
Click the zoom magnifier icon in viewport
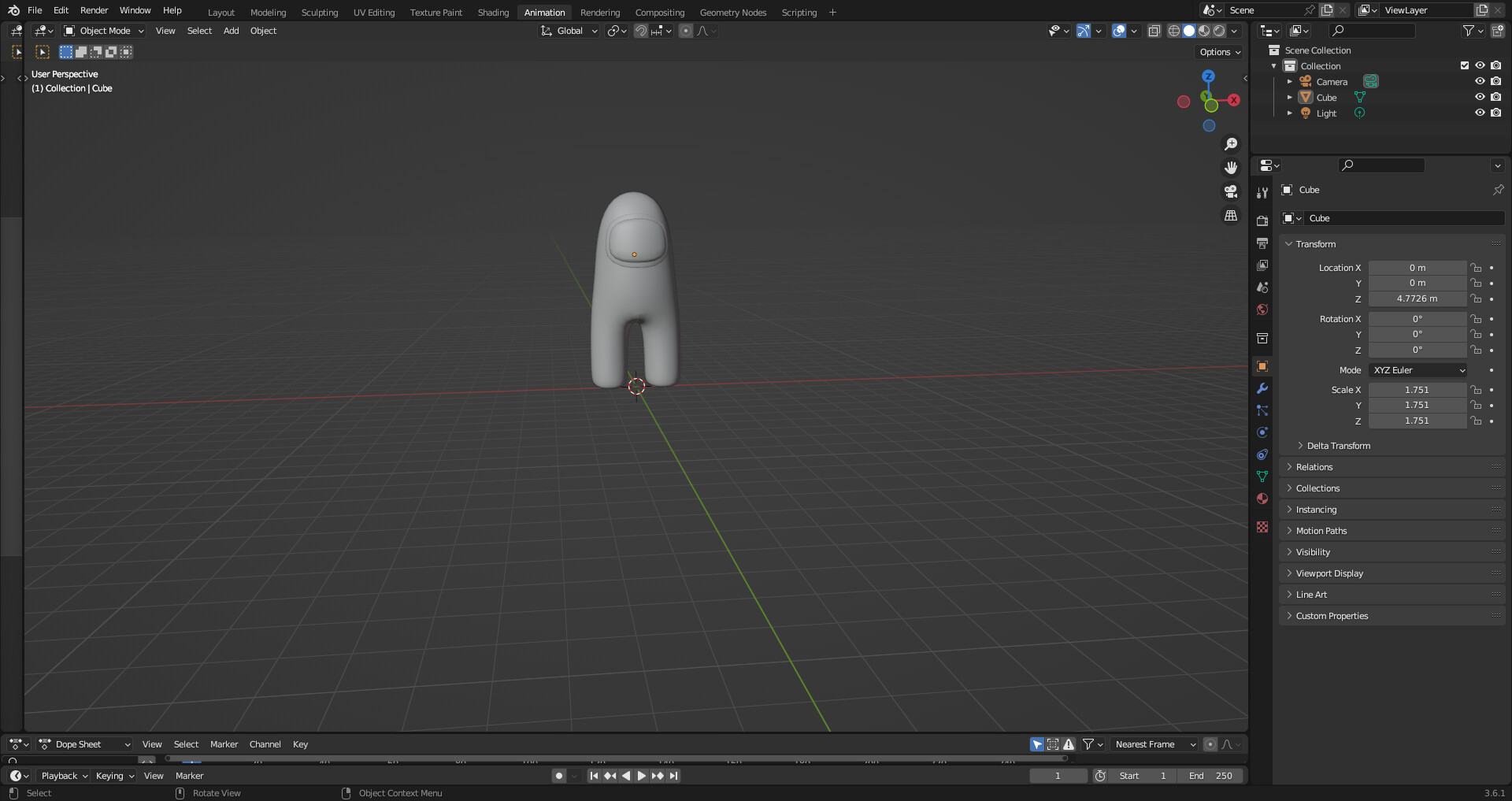tap(1230, 144)
